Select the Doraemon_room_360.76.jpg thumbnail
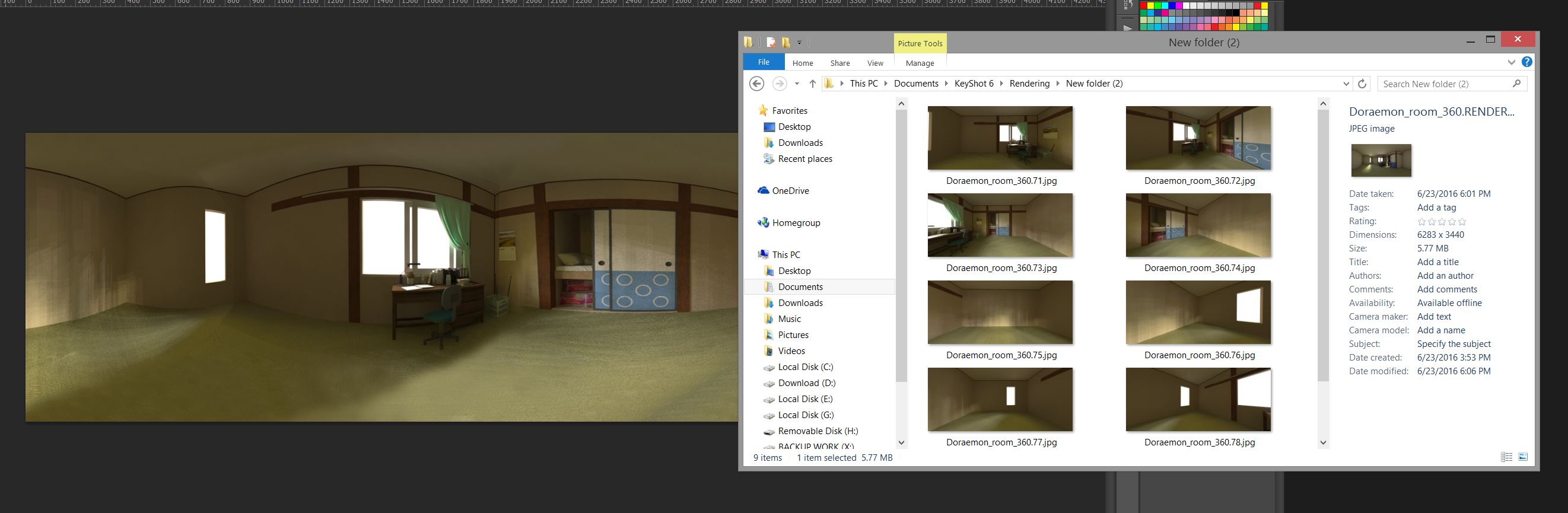This screenshot has width=1568, height=513. point(1198,312)
